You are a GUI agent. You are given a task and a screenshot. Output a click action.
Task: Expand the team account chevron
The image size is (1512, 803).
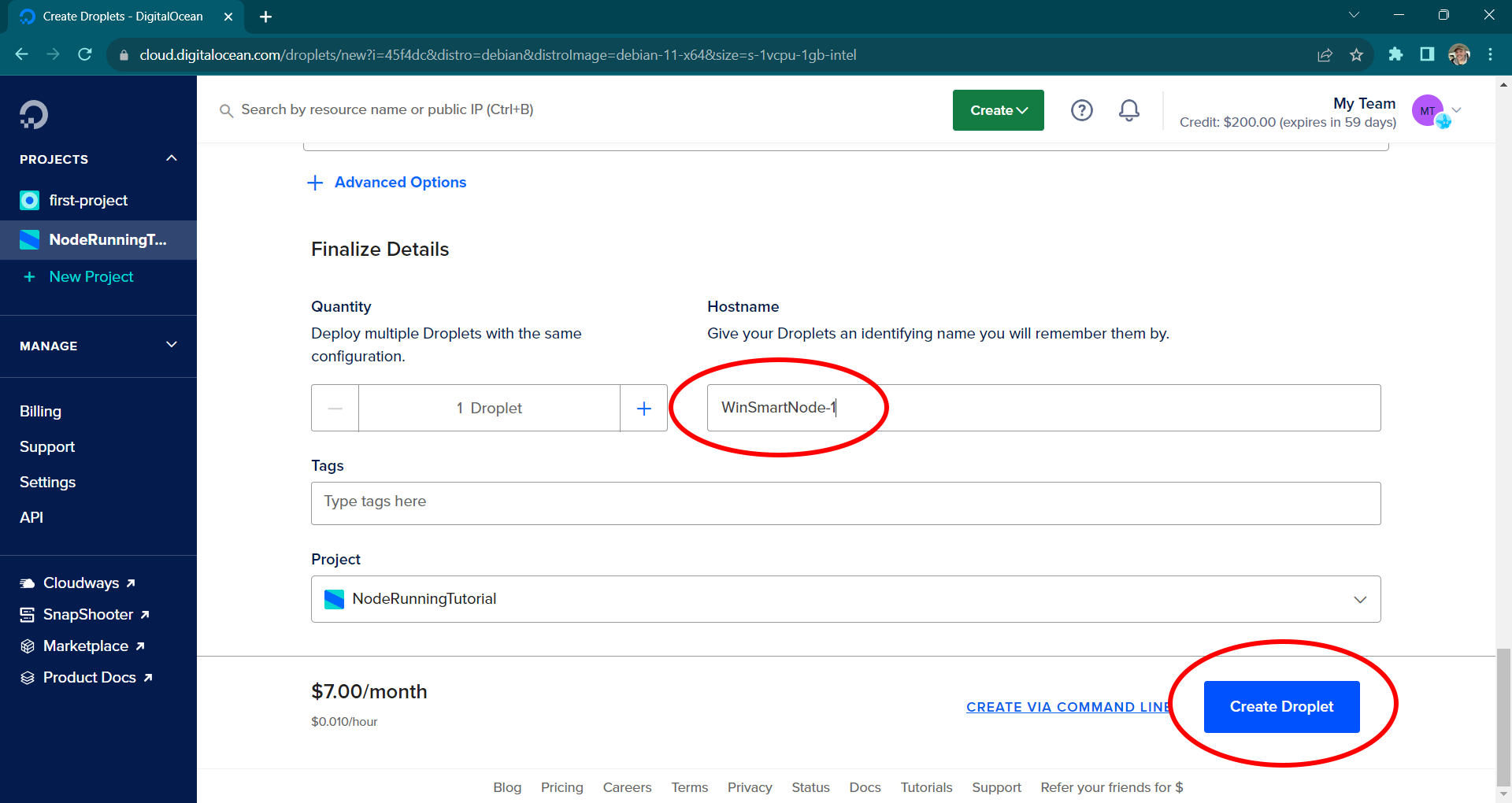(1456, 110)
